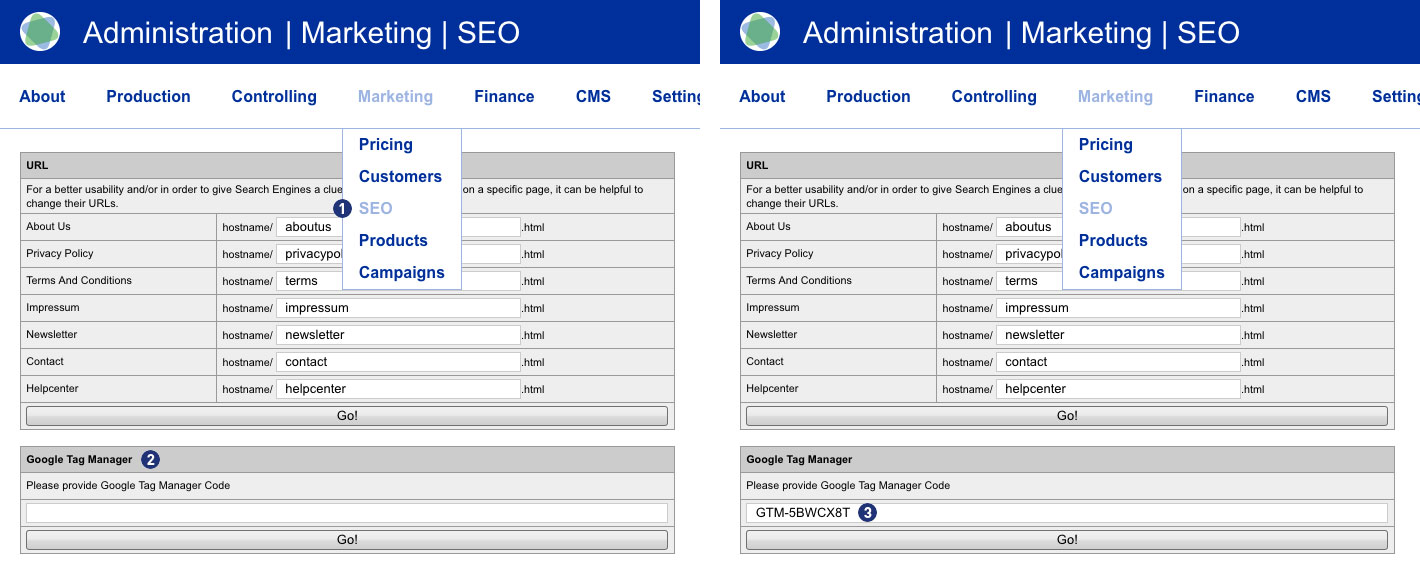Switch to CMS in the left navigation bar

pyautogui.click(x=593, y=97)
